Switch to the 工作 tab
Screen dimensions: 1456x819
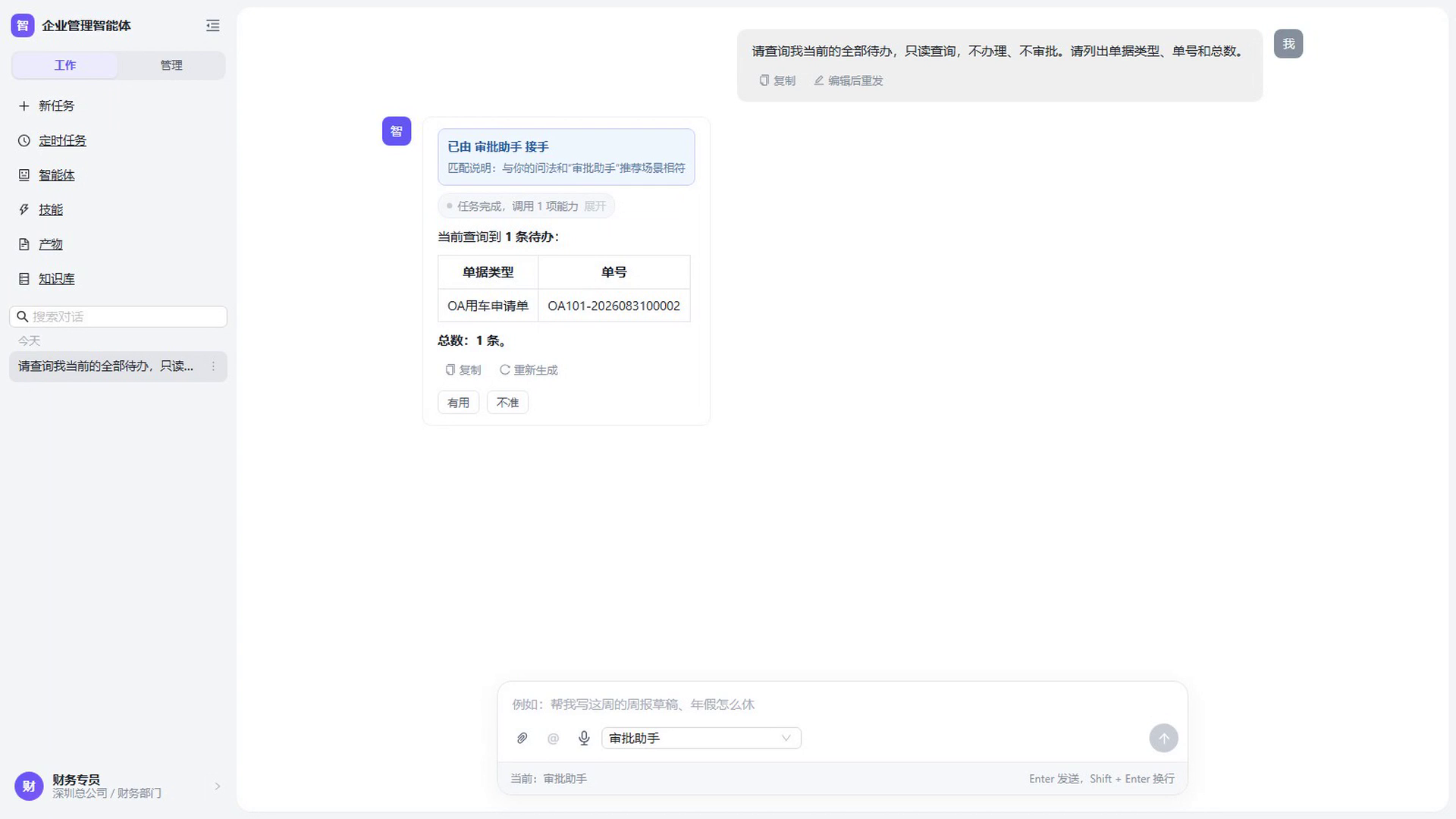click(65, 65)
